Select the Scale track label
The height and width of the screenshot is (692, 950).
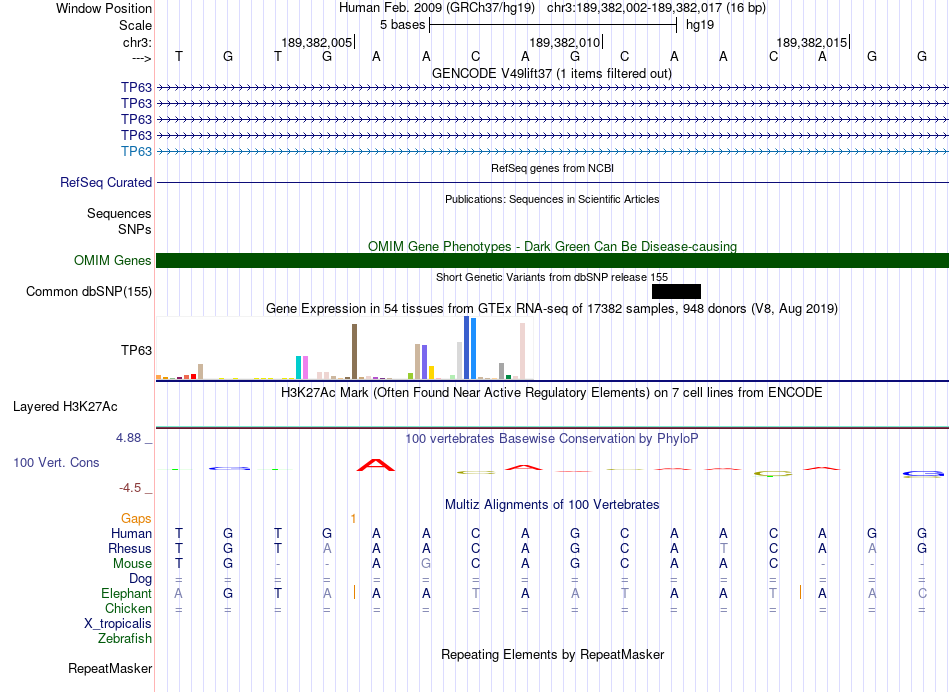[x=135, y=25]
